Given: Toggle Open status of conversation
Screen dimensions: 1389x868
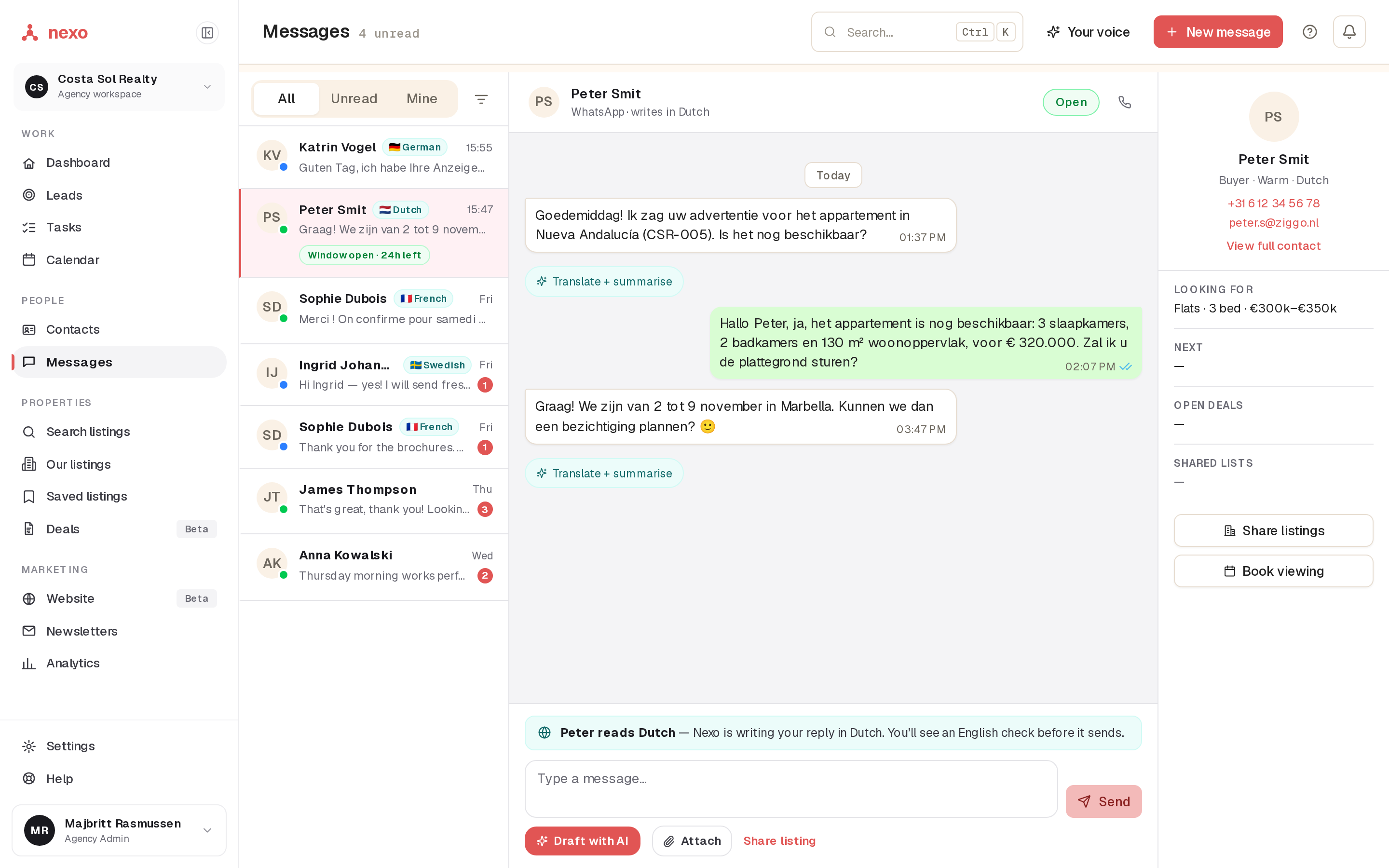Looking at the screenshot, I should point(1071,102).
